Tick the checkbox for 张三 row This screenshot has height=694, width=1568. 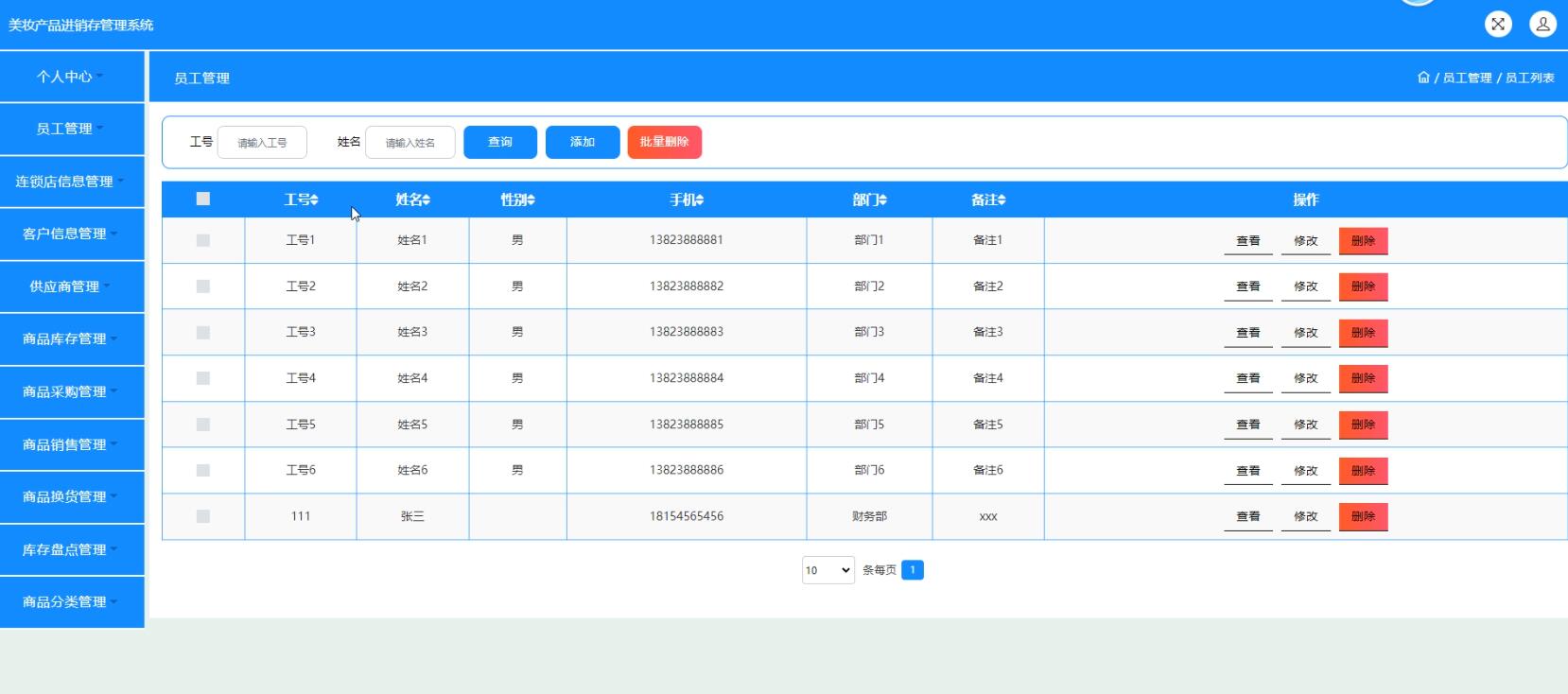pos(203,516)
